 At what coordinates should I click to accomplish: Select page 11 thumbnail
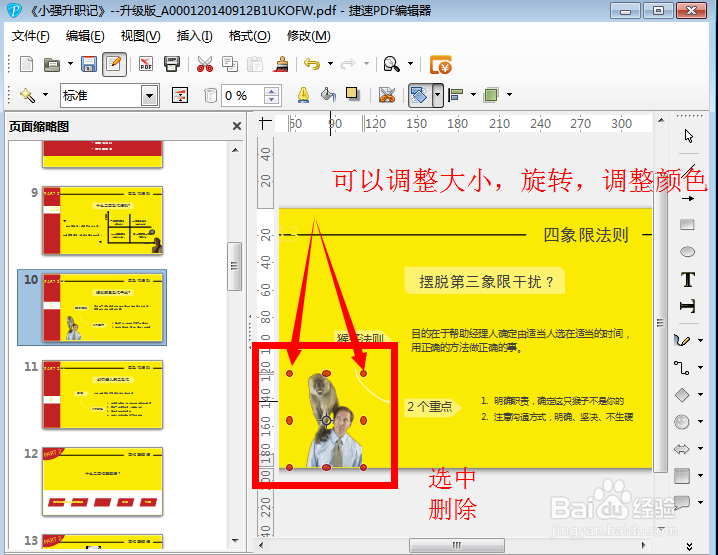[103, 394]
